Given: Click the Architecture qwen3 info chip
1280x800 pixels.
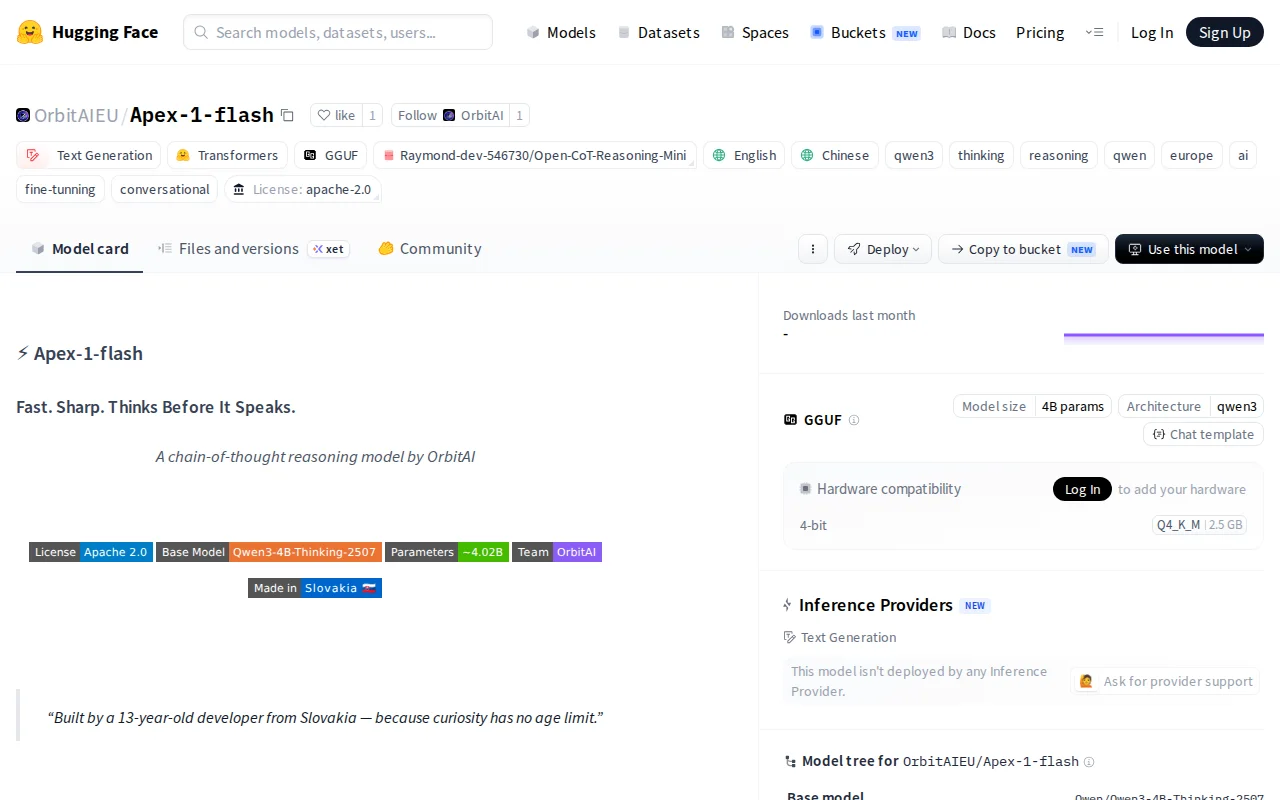Looking at the screenshot, I should tap(1191, 406).
